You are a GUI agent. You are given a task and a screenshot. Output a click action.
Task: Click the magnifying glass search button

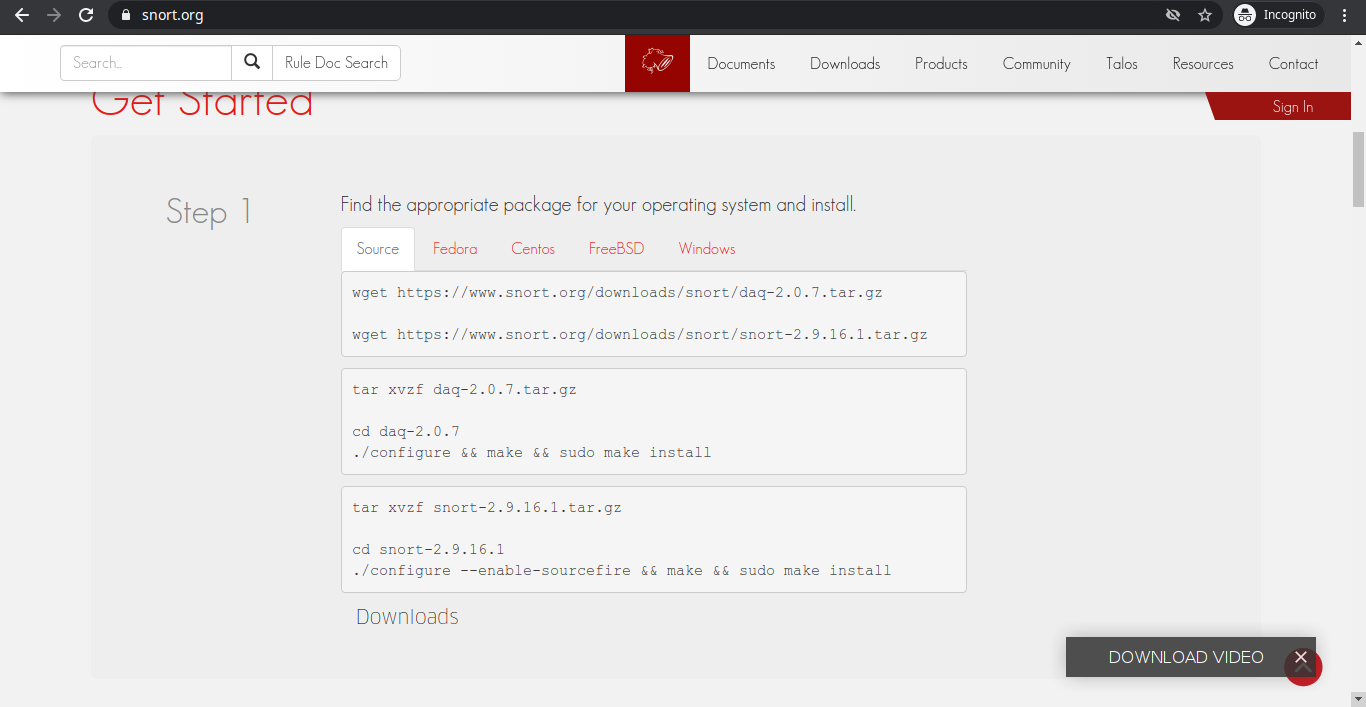pyautogui.click(x=252, y=63)
